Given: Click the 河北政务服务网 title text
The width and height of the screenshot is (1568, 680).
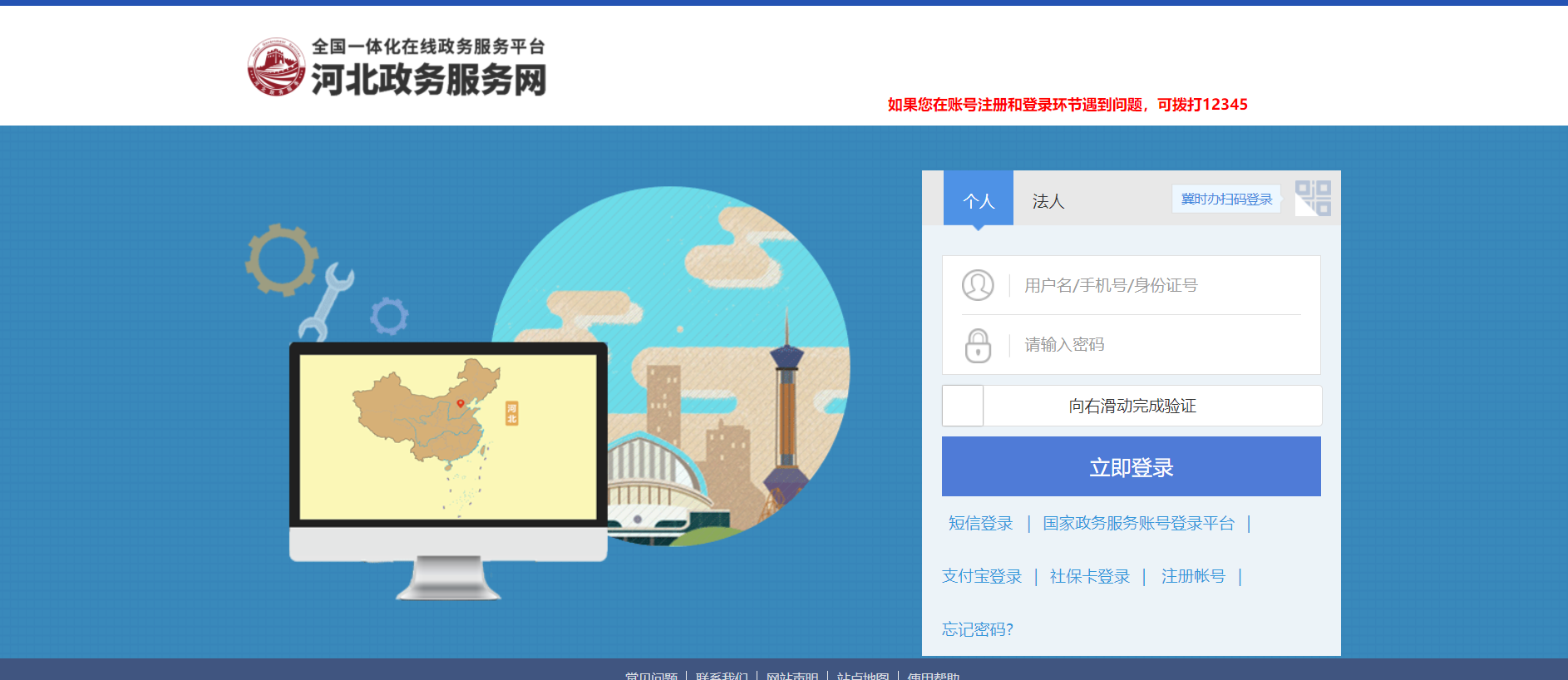Looking at the screenshot, I should pos(429,80).
